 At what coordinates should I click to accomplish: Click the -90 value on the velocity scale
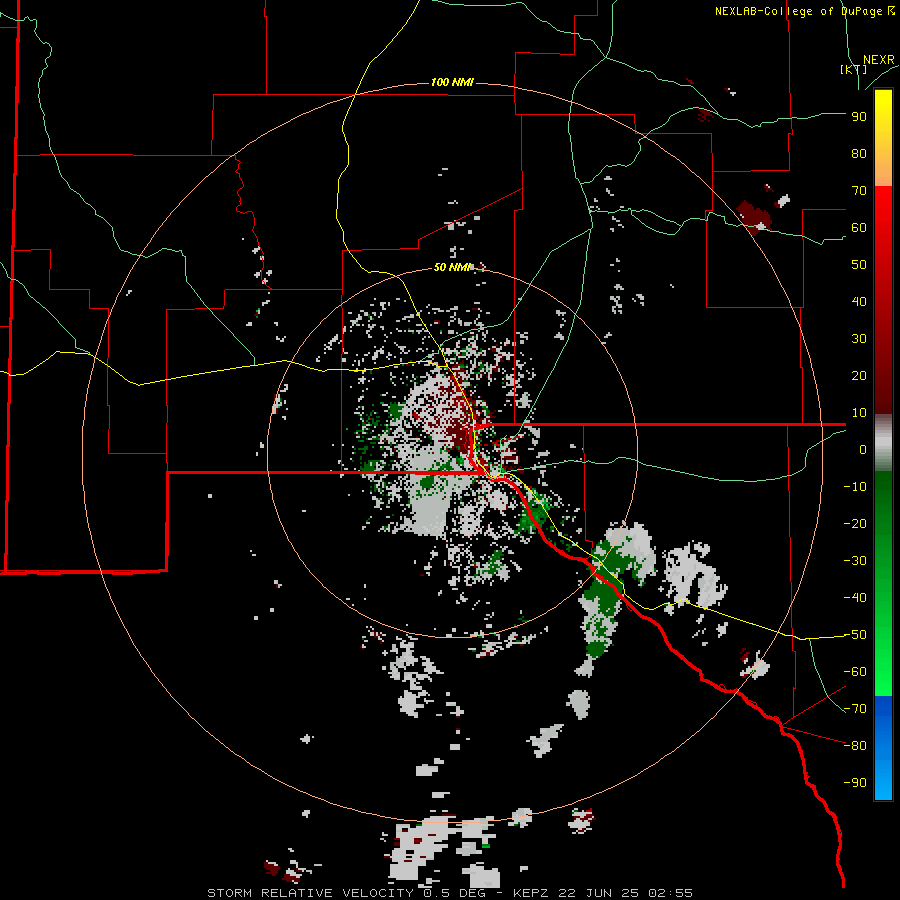855,783
